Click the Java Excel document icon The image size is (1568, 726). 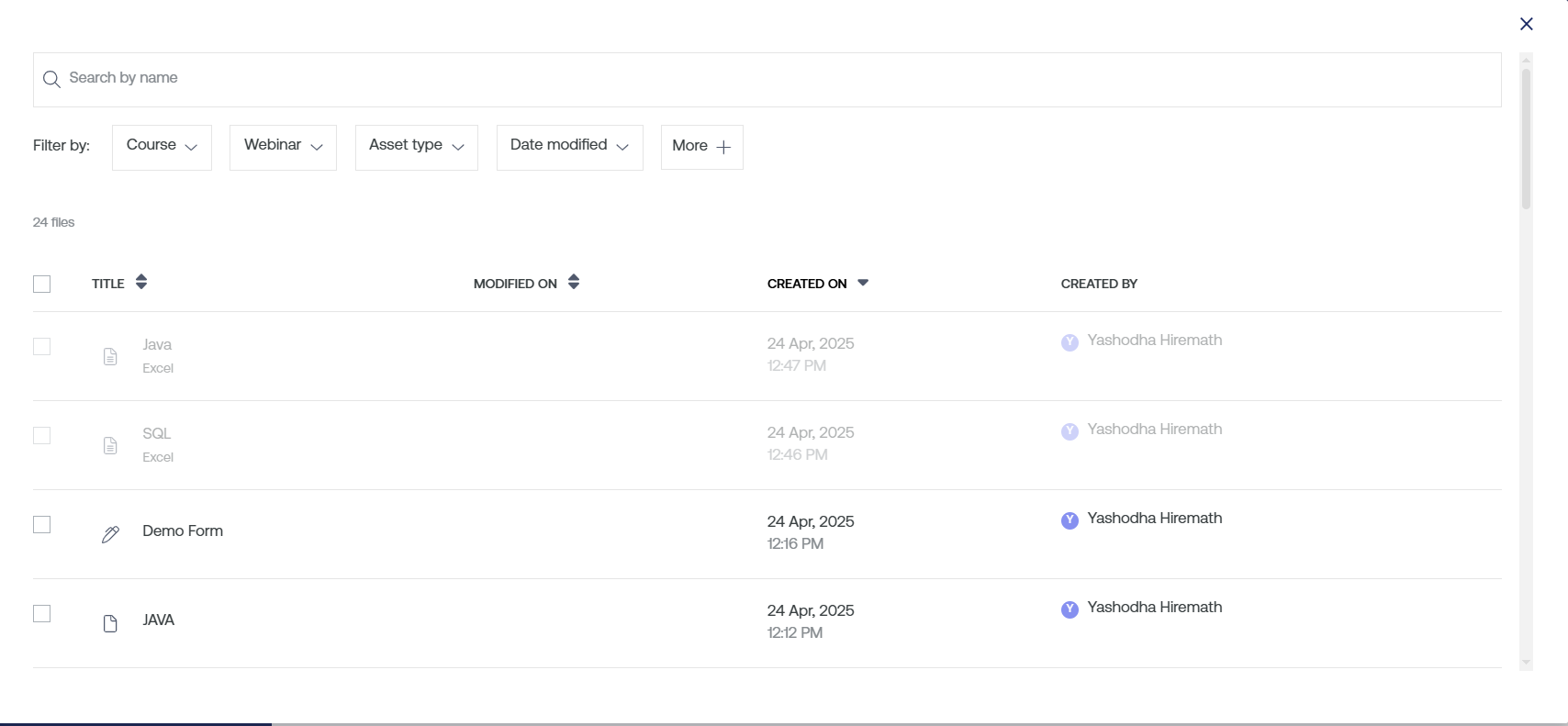click(110, 357)
